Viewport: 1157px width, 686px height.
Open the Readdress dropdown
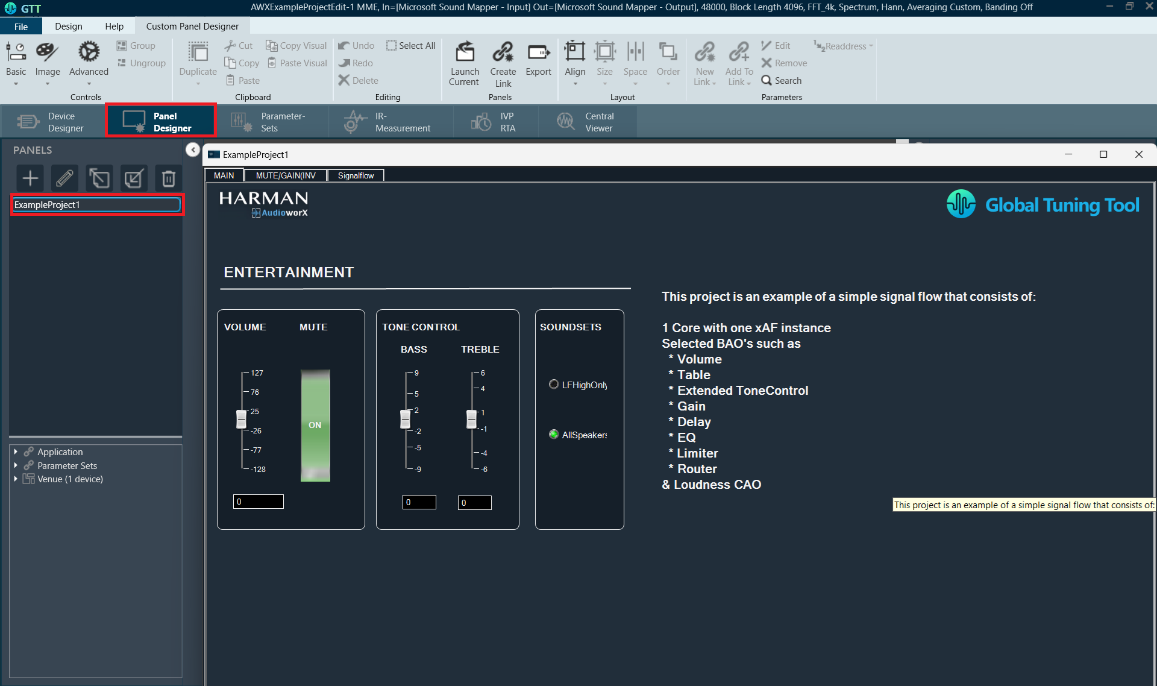(x=843, y=46)
